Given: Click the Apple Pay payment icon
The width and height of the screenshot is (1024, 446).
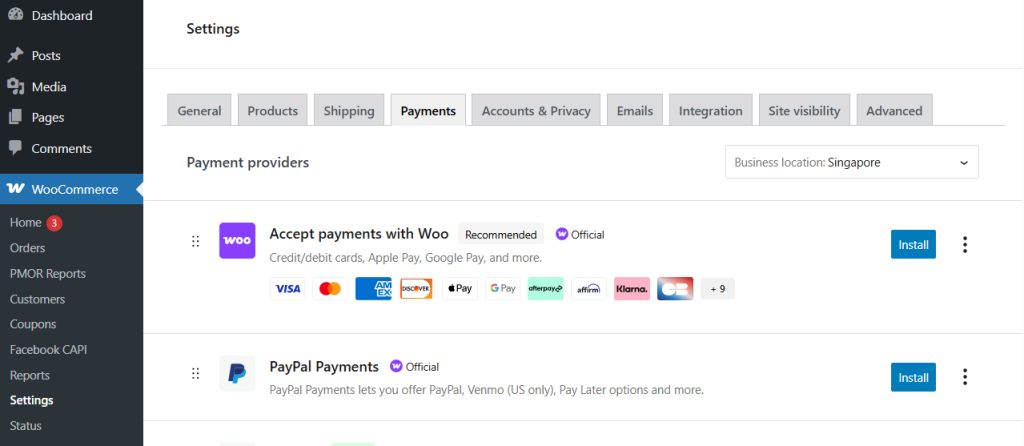Looking at the screenshot, I should [x=460, y=289].
